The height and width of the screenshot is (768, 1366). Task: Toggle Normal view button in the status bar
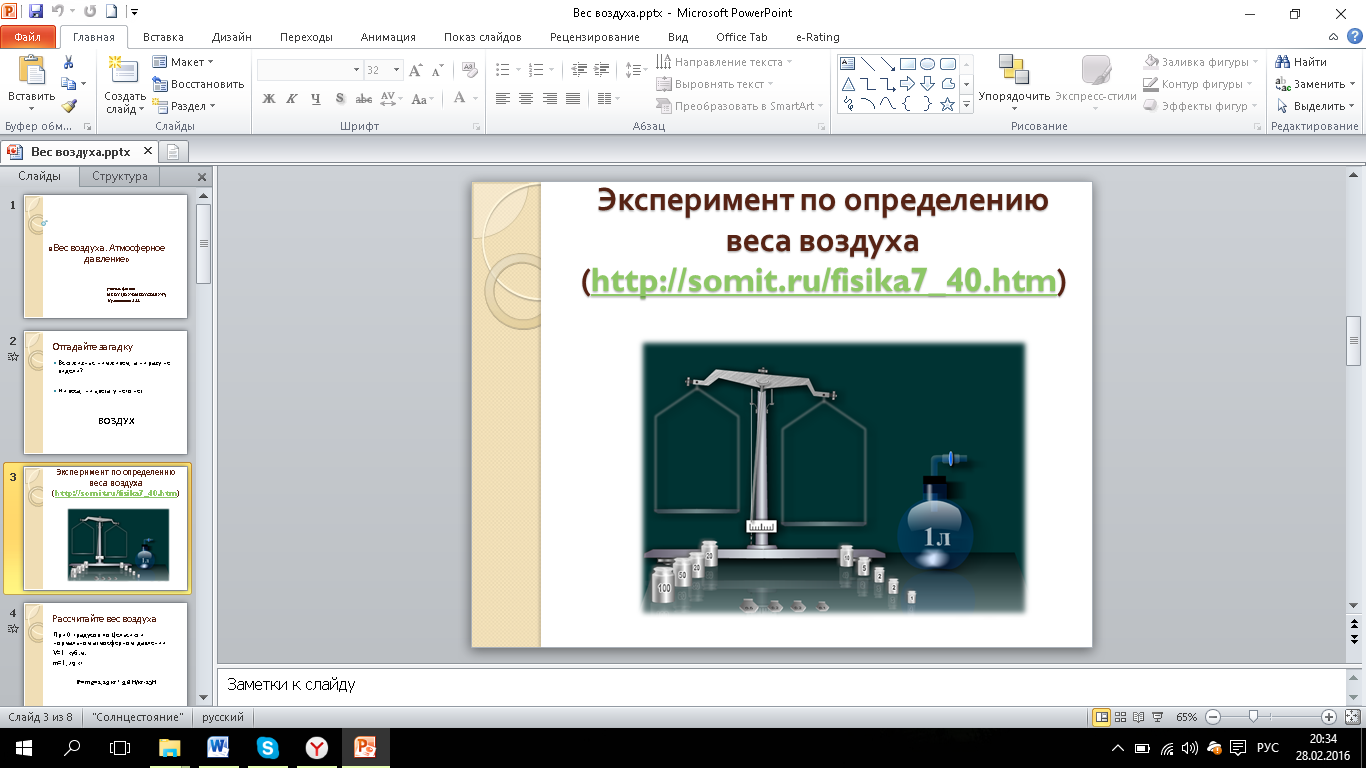tap(1102, 717)
